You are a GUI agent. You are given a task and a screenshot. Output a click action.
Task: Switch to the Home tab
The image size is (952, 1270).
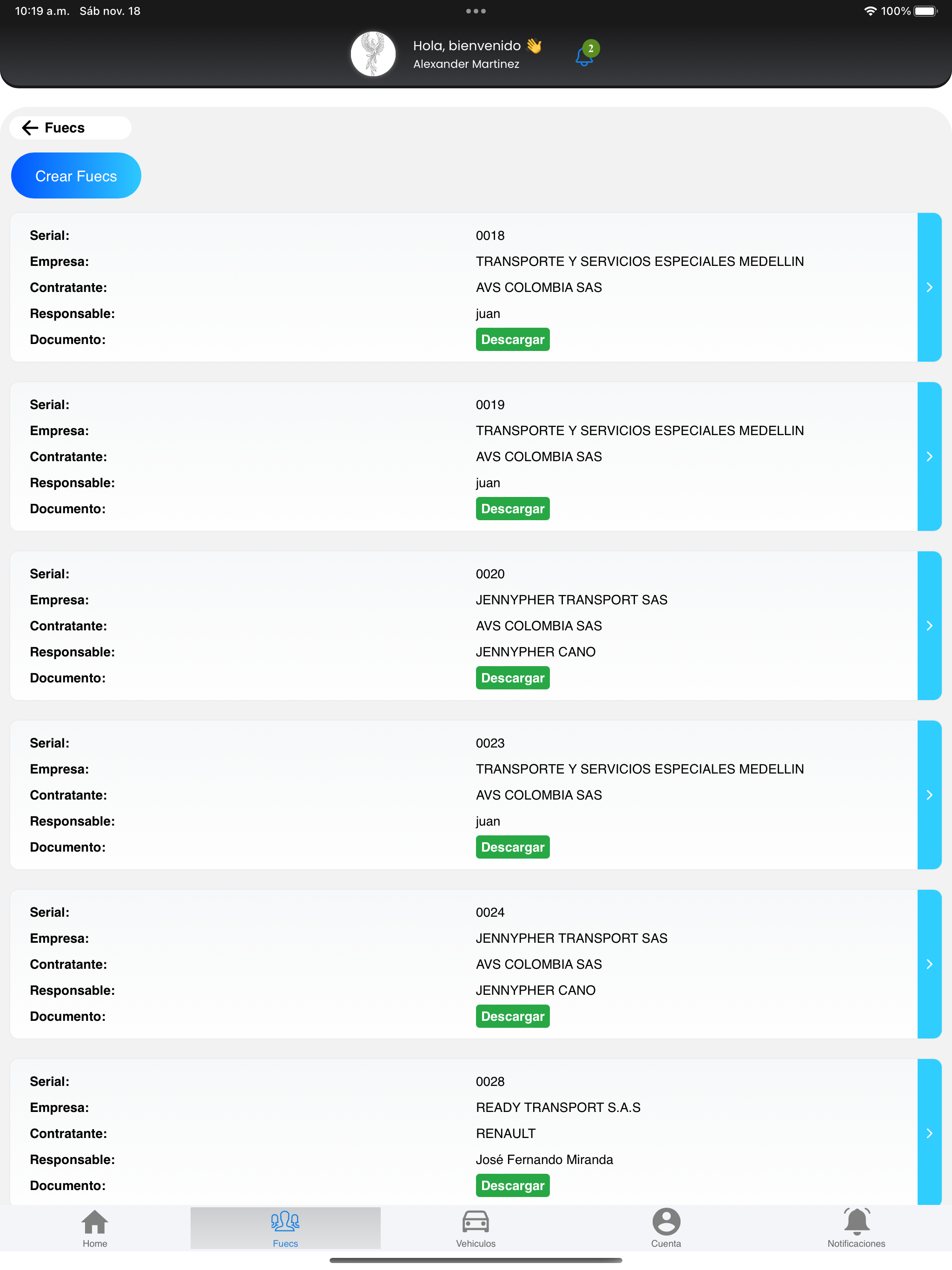tap(95, 1228)
